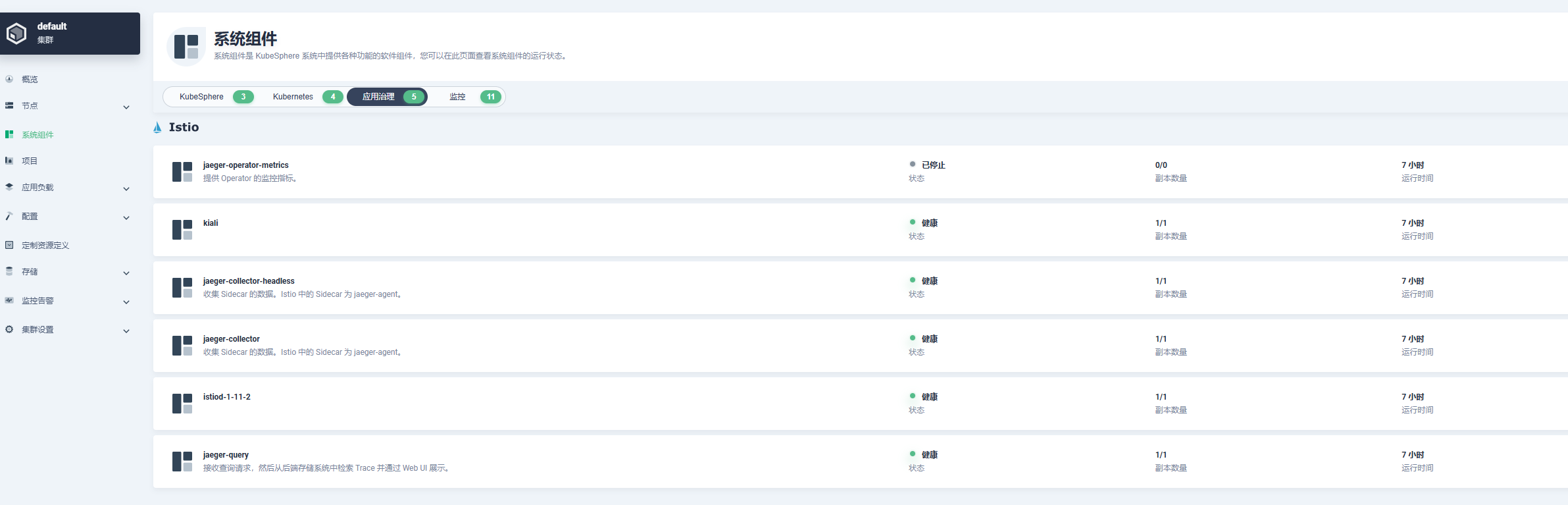Click the Istio sailboat logo icon

pos(157,128)
